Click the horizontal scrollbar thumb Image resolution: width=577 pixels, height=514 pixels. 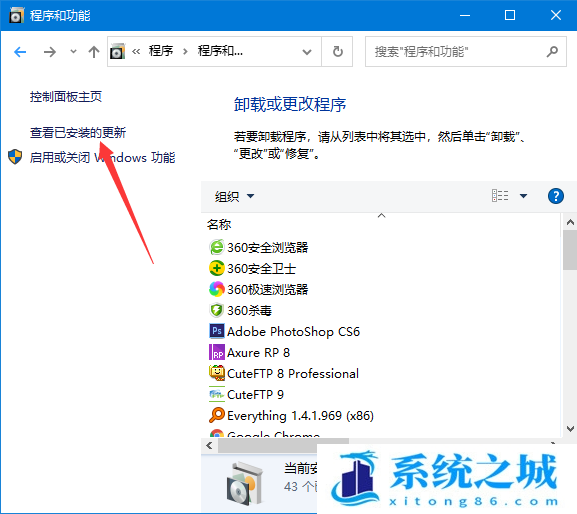(283, 446)
